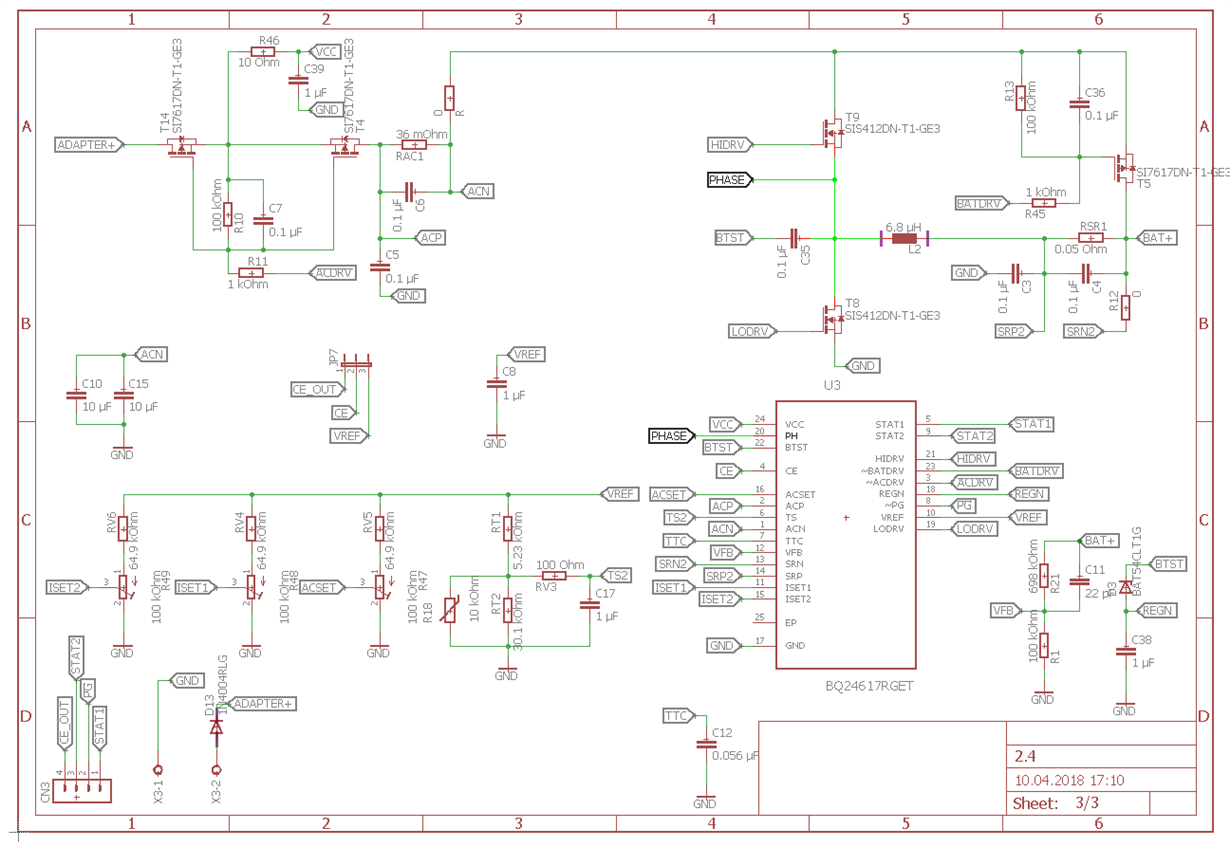Select the L2 6.8 µH inductor

pos(904,238)
